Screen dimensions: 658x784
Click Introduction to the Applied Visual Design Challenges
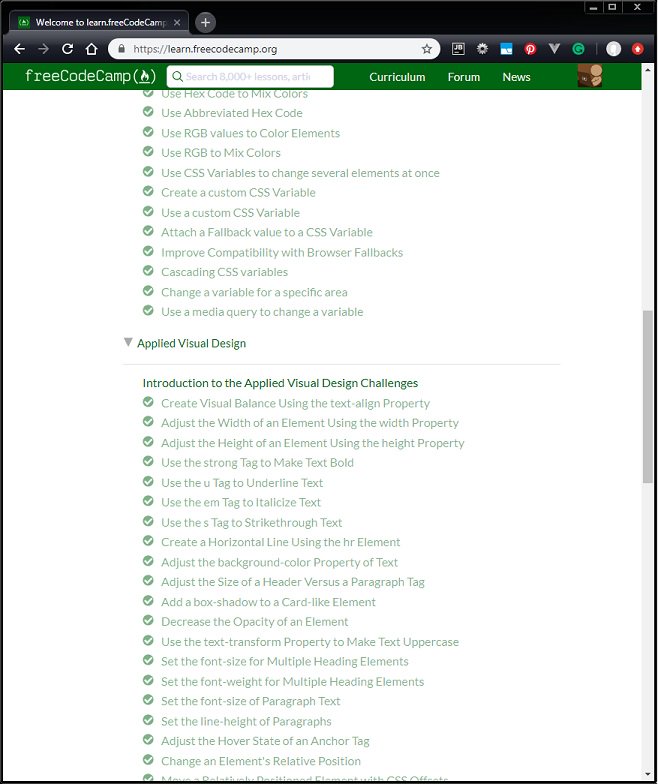280,383
